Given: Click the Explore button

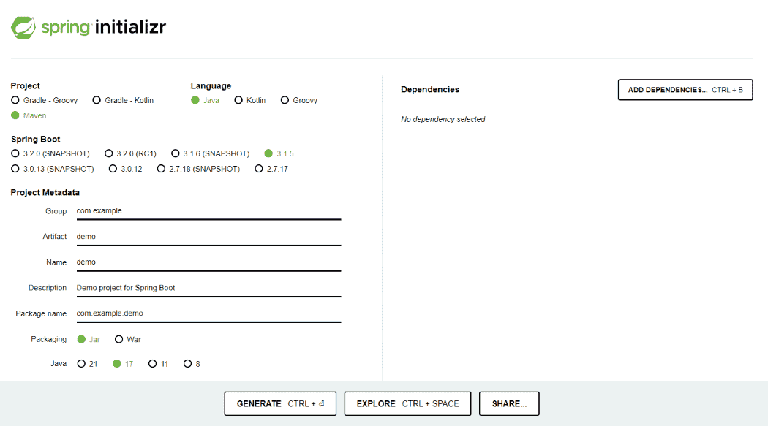Looking at the screenshot, I should [408, 403].
